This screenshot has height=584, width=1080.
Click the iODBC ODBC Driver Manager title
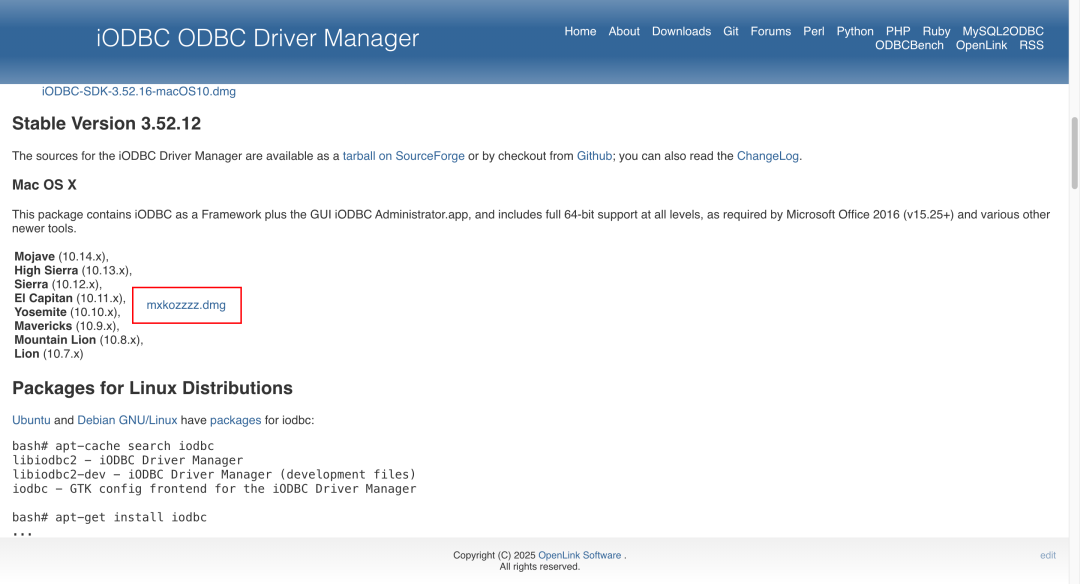click(x=258, y=38)
